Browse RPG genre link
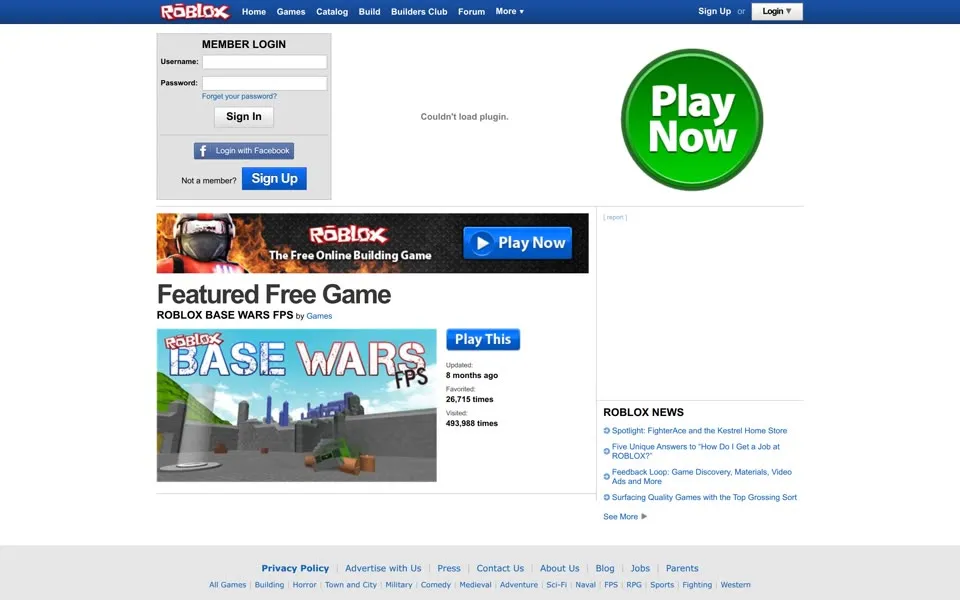Image resolution: width=960 pixels, height=600 pixels. click(634, 585)
